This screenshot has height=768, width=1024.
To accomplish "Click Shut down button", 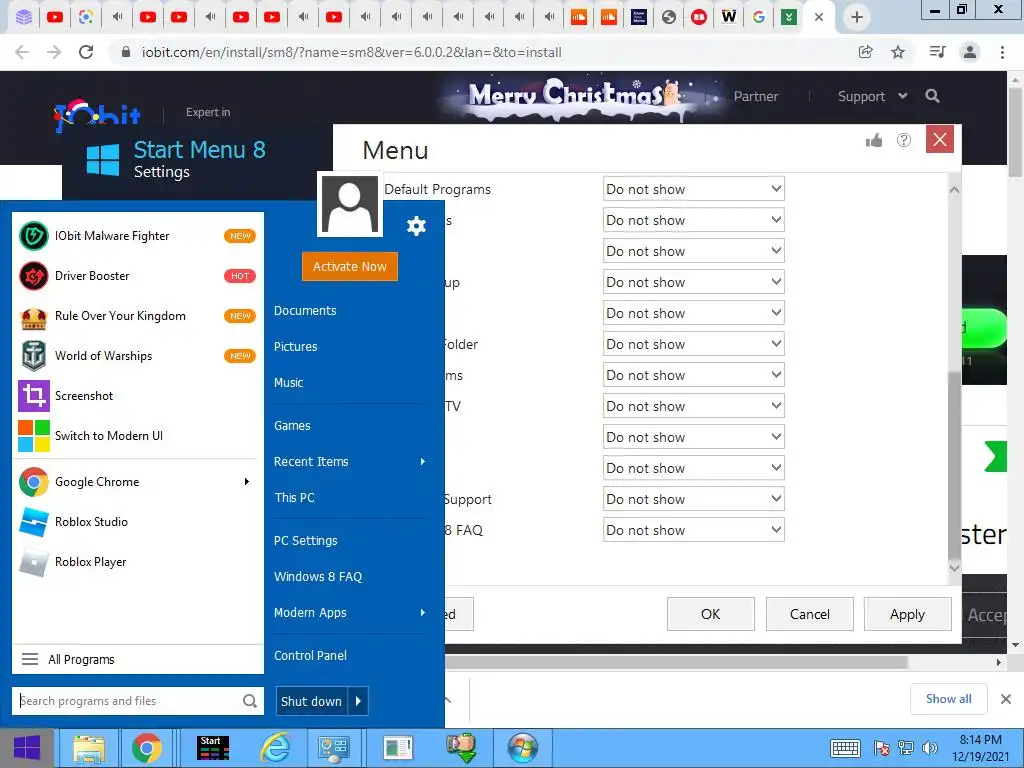I will click(312, 701).
